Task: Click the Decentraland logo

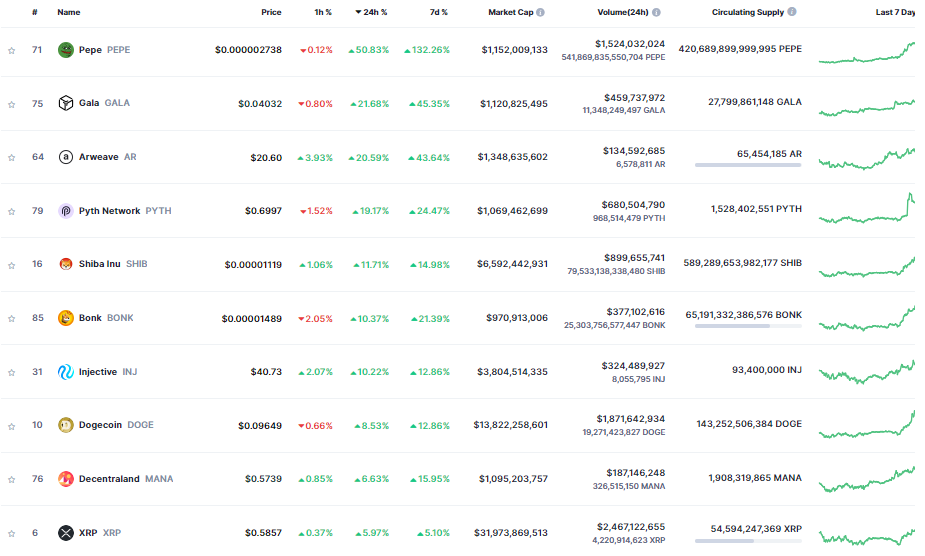Action: 65,479
